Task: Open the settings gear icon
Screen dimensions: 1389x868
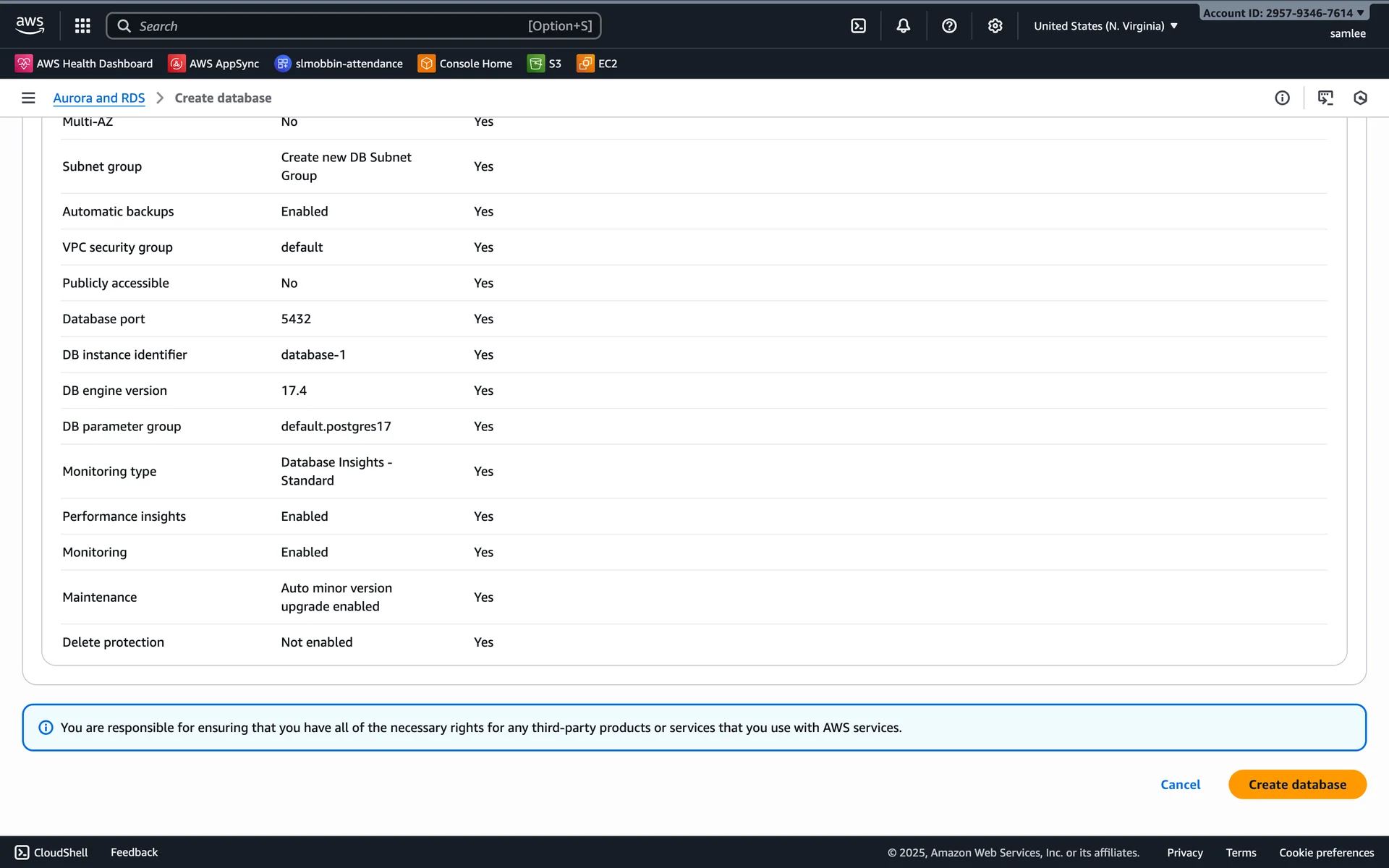Action: tap(995, 26)
